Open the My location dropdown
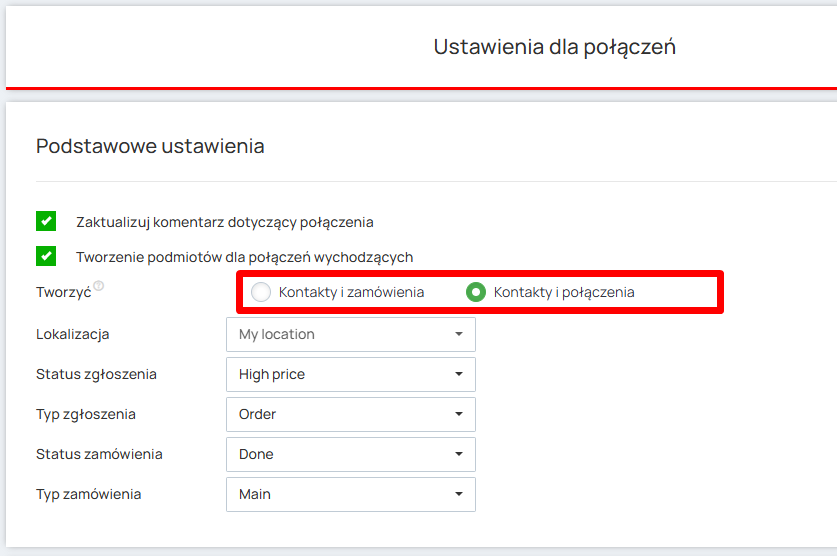 pos(351,334)
